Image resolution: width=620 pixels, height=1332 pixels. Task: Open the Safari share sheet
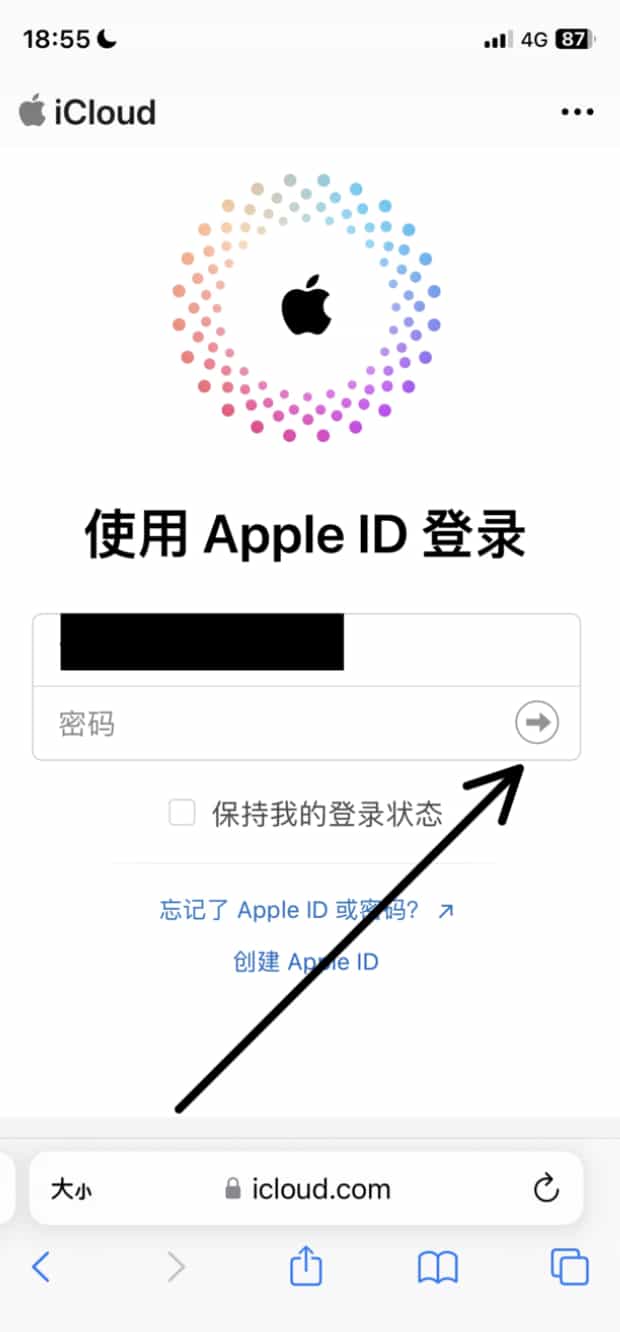pyautogui.click(x=306, y=1267)
